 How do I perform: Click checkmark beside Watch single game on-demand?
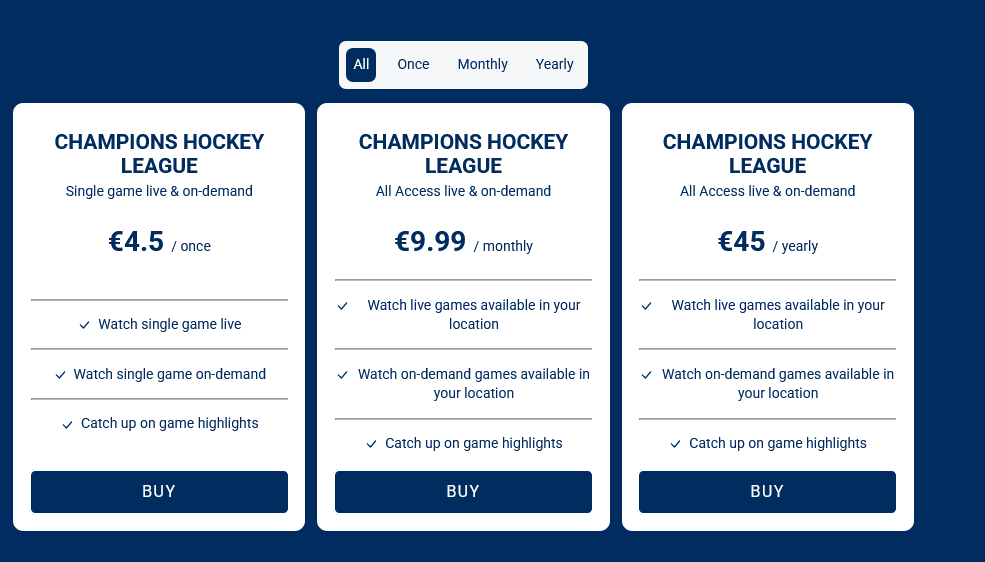tap(60, 375)
